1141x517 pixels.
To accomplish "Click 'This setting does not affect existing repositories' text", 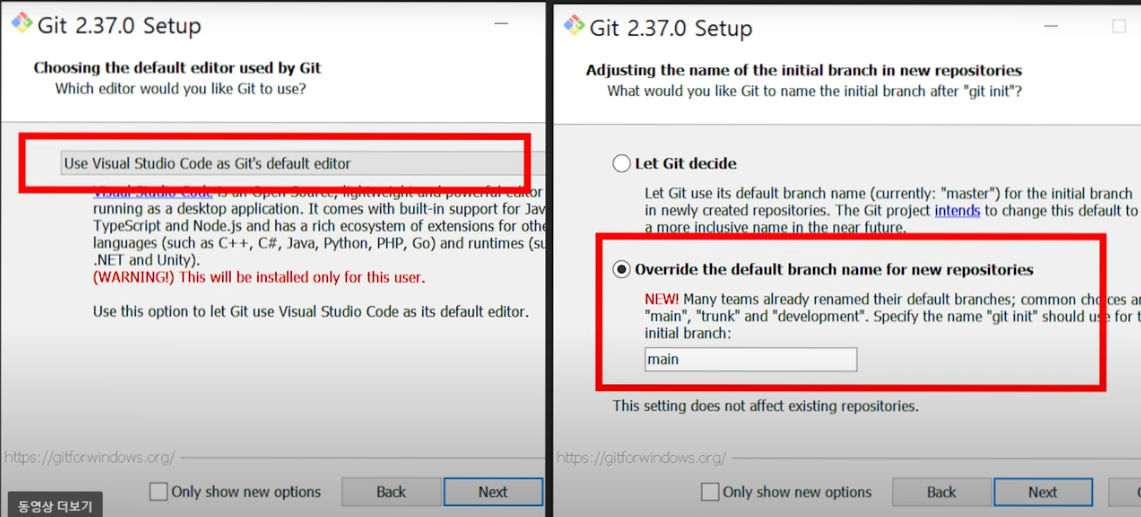I will 766,406.
